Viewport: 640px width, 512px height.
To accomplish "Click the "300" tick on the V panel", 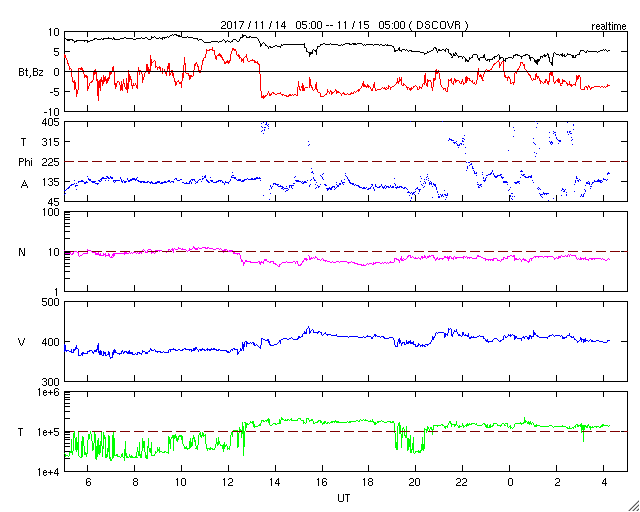I will (x=51, y=382).
